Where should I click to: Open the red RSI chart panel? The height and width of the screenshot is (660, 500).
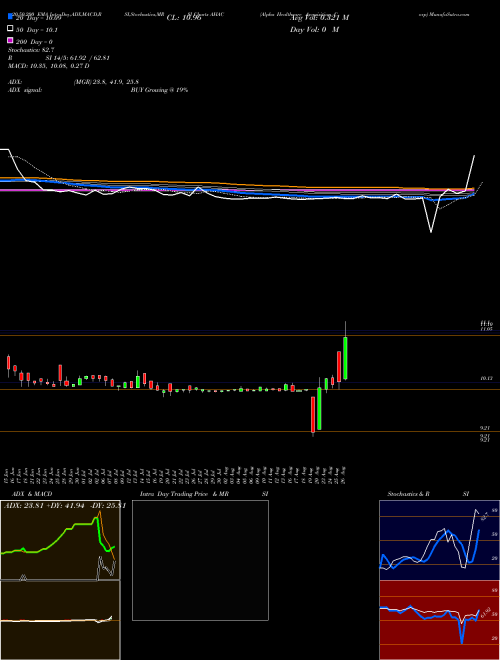[439, 620]
